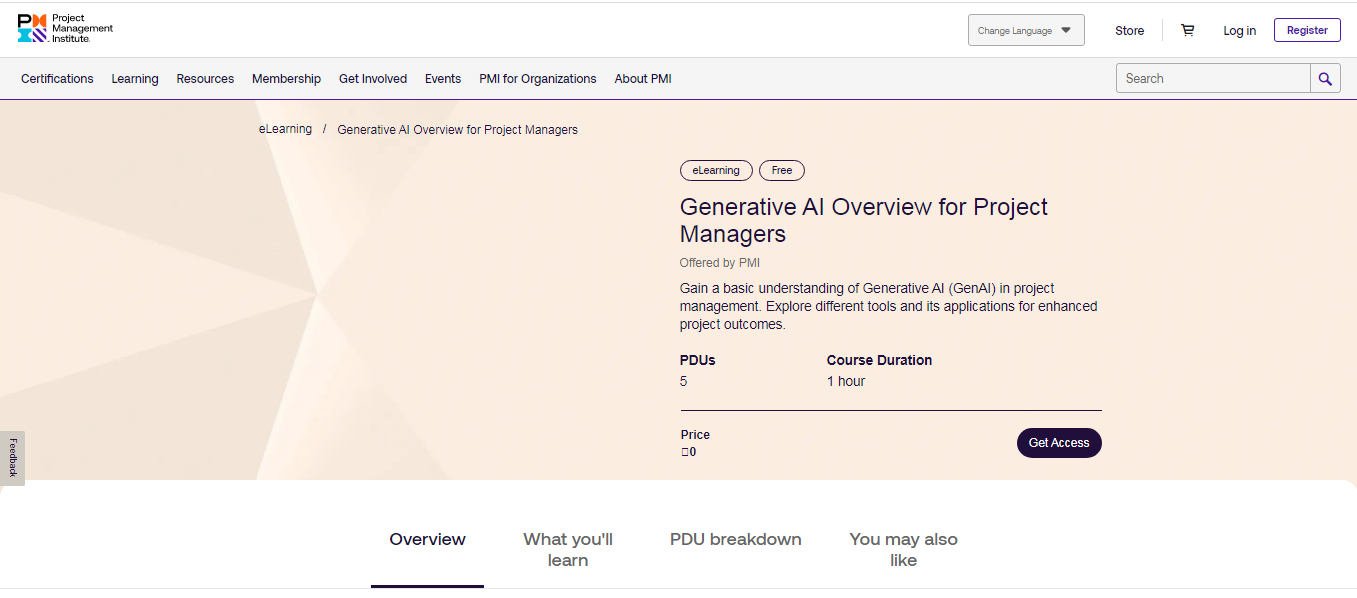This screenshot has width=1357, height=598.
Task: Switch to the PDU breakdown tab
Action: (735, 539)
